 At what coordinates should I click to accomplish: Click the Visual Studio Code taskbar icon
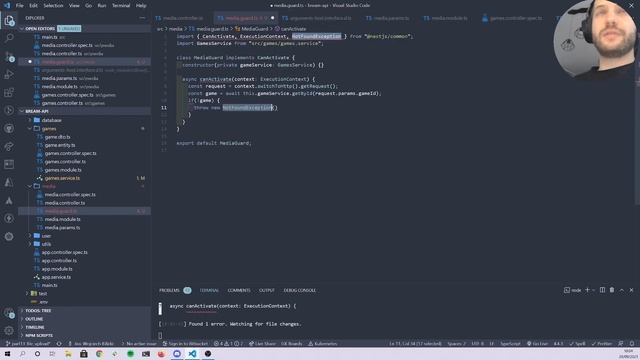tap(192, 354)
